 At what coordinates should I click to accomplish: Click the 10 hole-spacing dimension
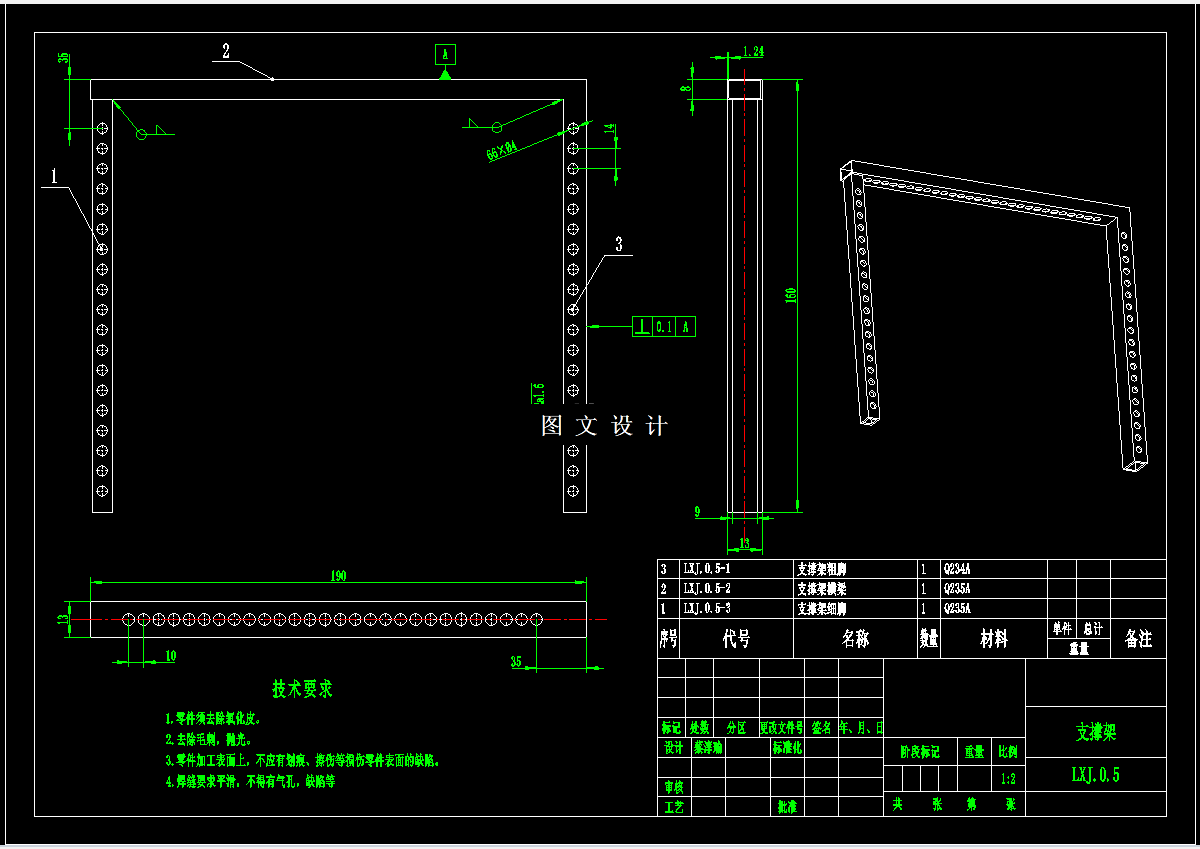tap(171, 655)
